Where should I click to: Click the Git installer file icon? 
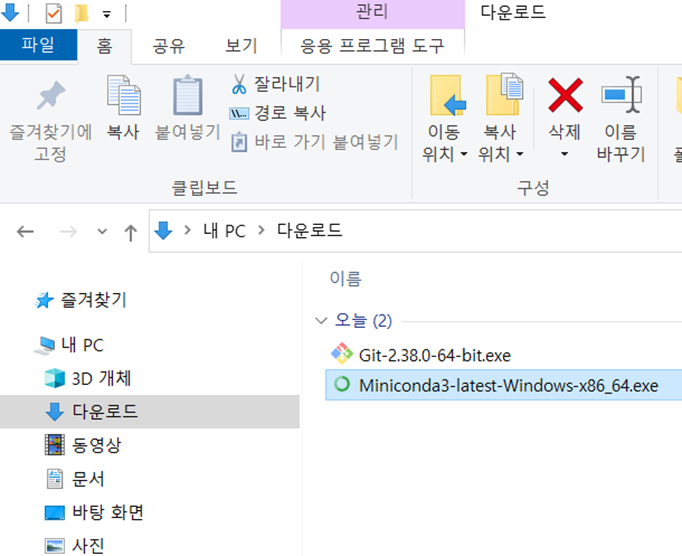pos(342,354)
